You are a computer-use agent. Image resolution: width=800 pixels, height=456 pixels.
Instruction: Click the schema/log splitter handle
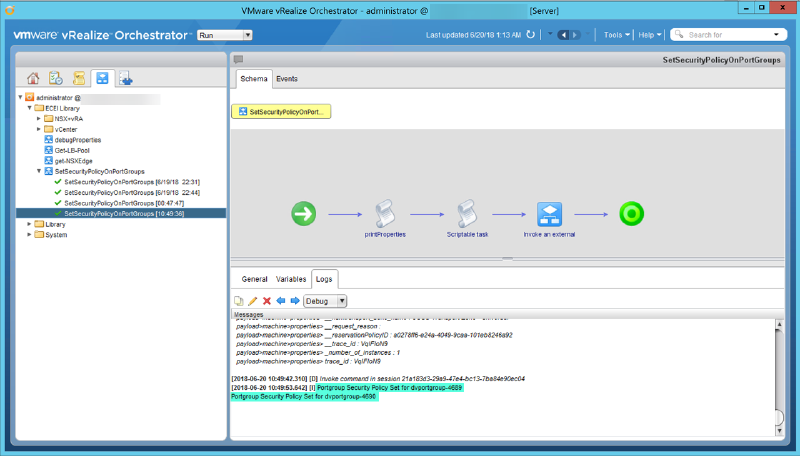507,259
